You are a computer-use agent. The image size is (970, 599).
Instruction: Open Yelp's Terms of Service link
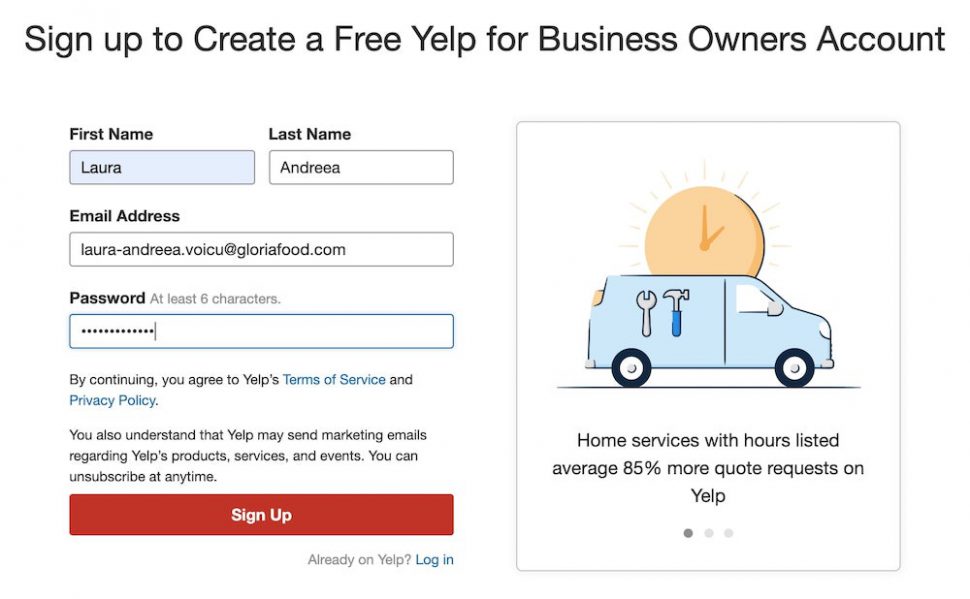[334, 379]
